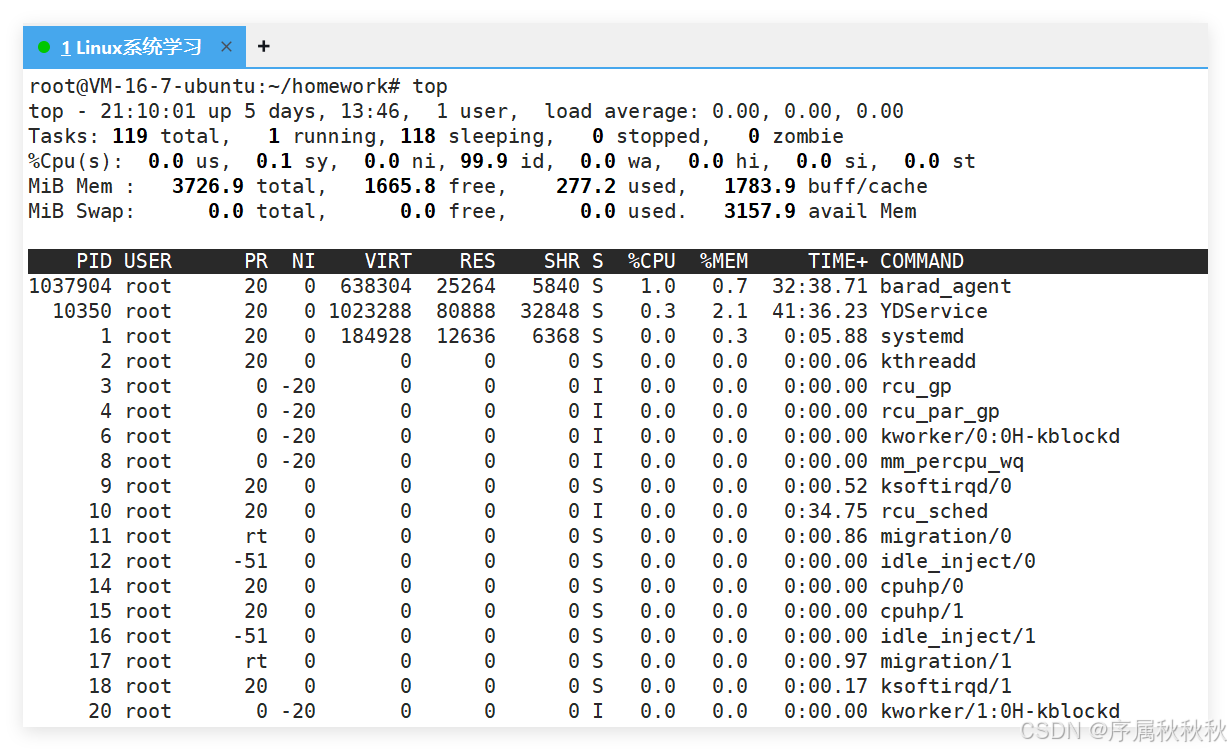Click the 184928 VIRT value of systemd
The height and width of the screenshot is (750, 1231).
click(x=376, y=336)
